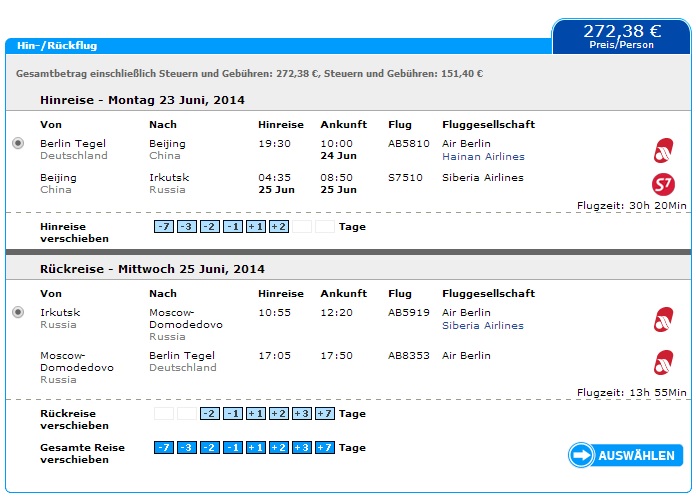Viewport: 696px width, 499px height.
Task: Click the Beijing destination in first outbound row
Action: click(x=167, y=144)
